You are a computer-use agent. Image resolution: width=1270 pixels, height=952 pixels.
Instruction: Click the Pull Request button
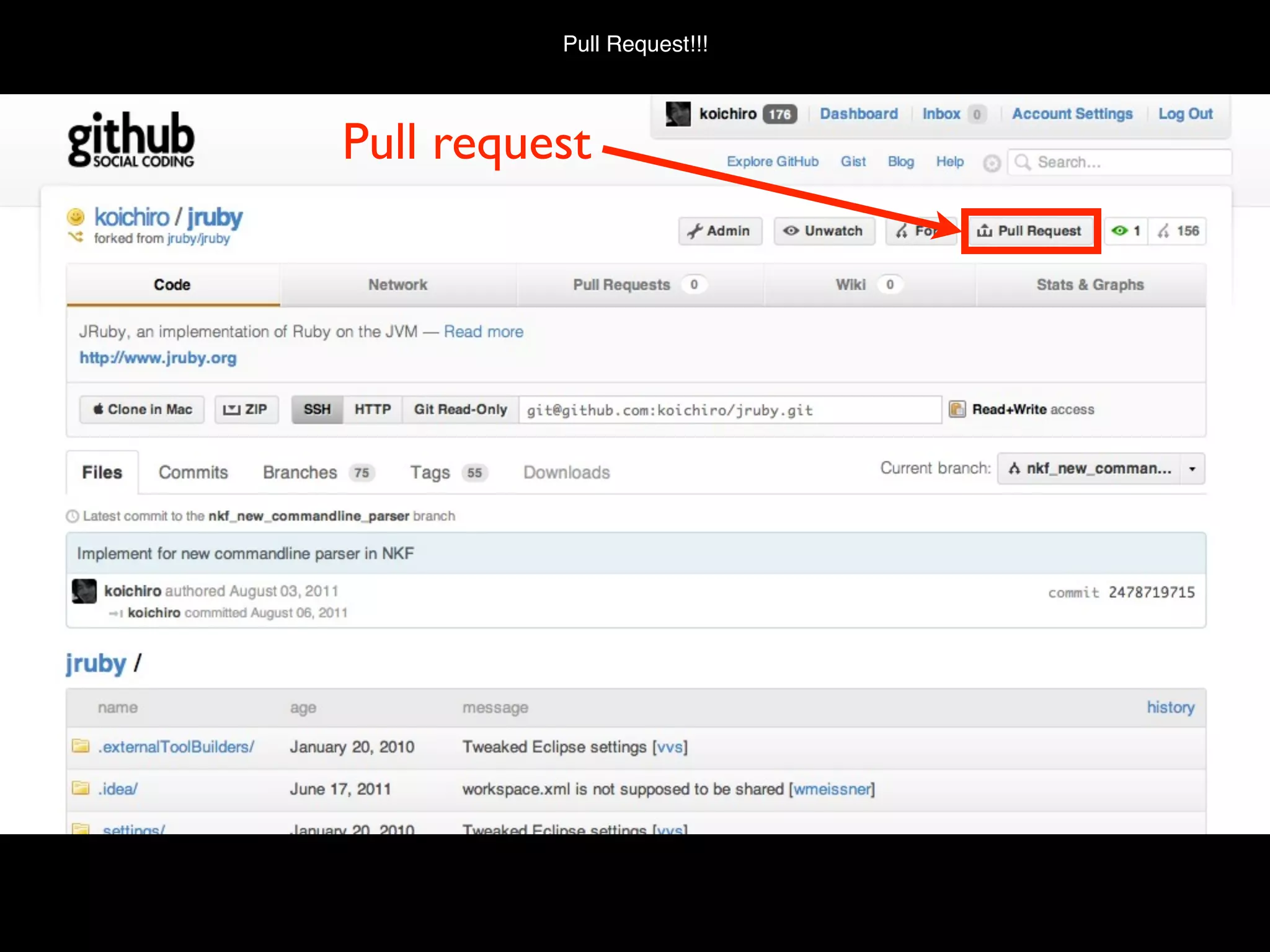tap(1031, 231)
